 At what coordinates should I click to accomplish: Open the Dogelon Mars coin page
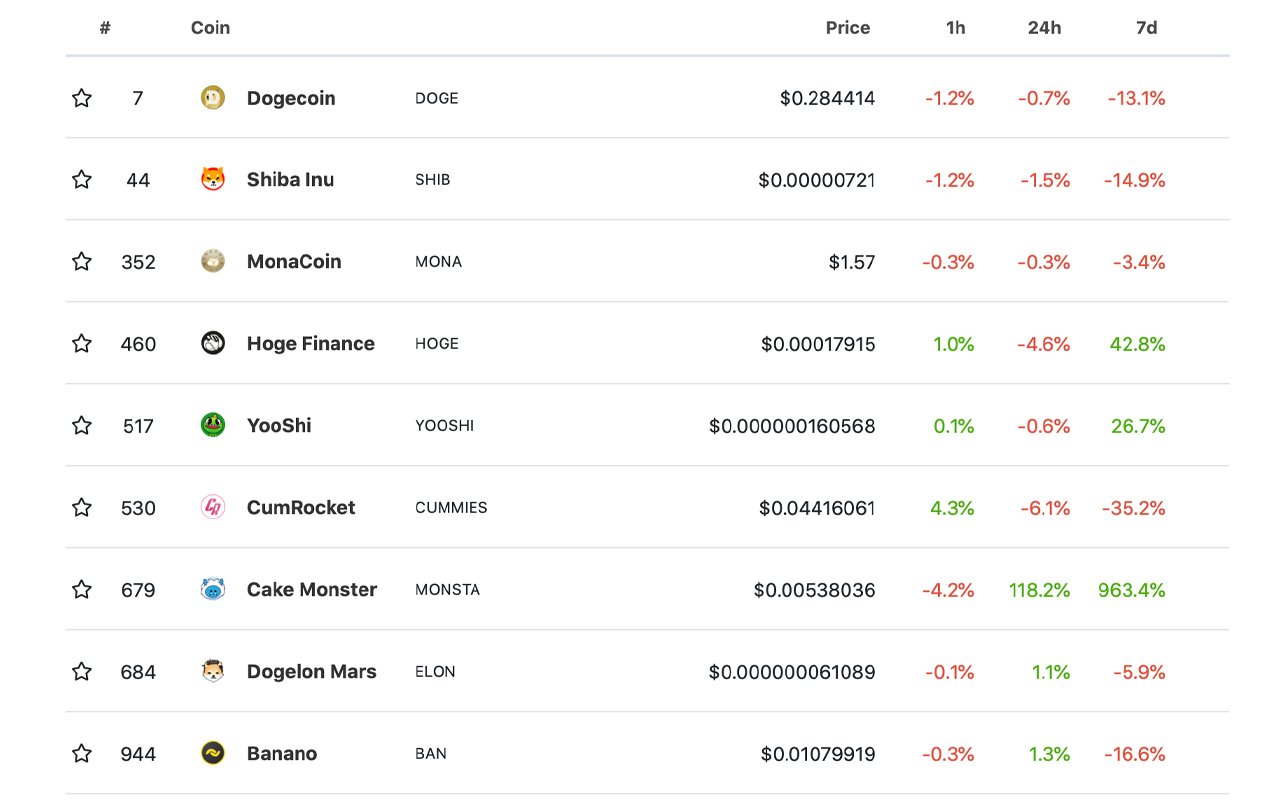pos(311,672)
